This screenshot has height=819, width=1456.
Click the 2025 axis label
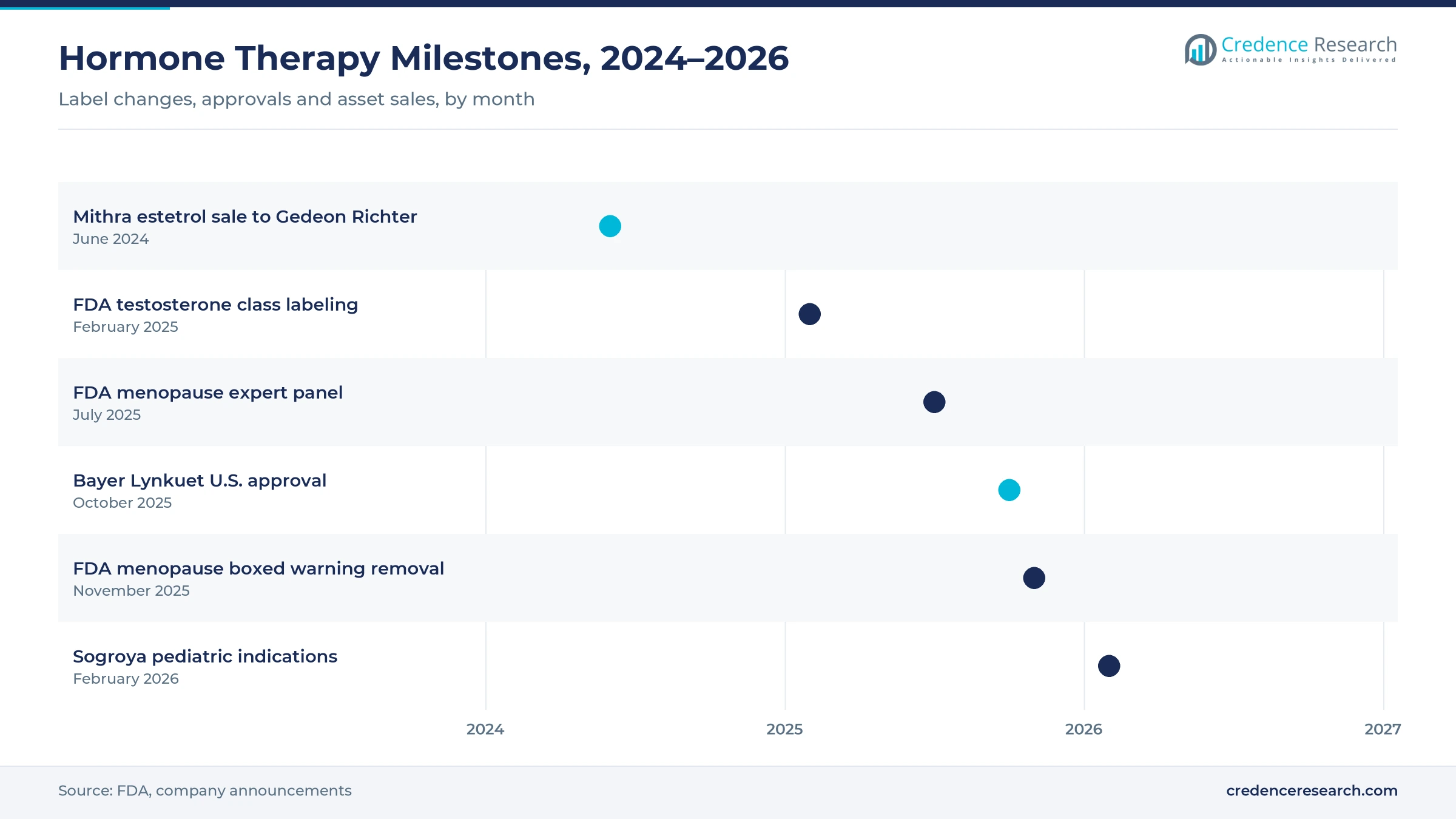784,729
